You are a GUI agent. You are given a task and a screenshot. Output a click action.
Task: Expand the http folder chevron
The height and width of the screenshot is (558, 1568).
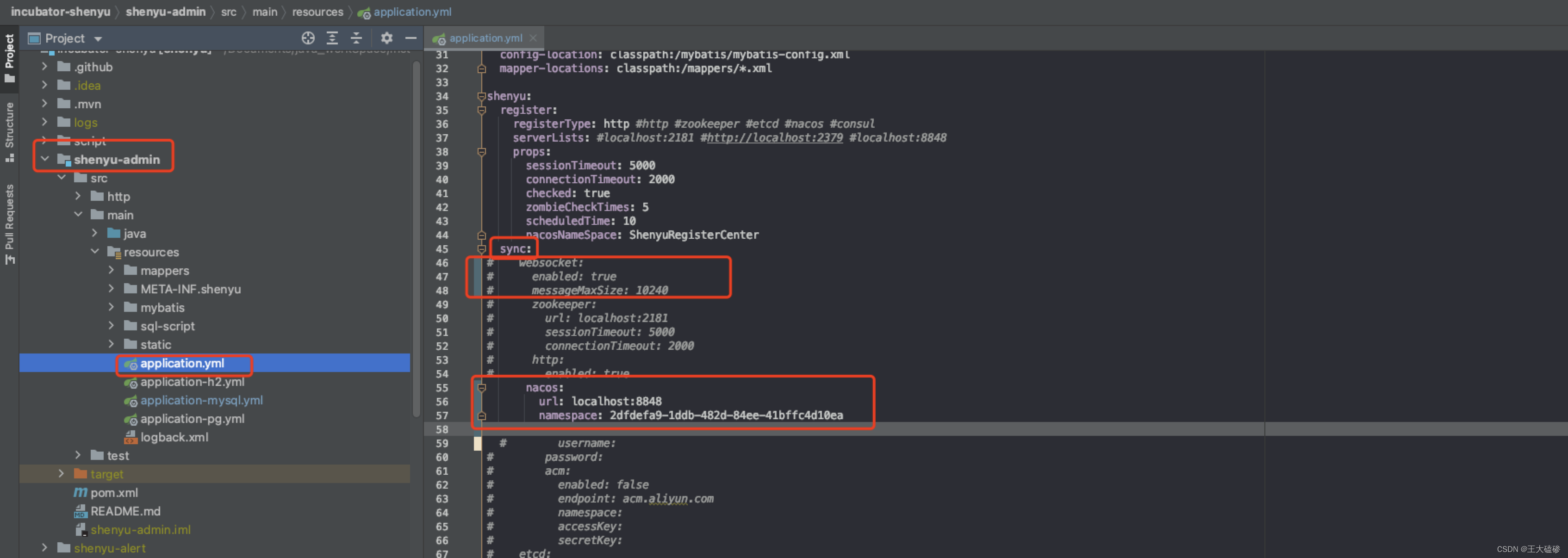[78, 196]
